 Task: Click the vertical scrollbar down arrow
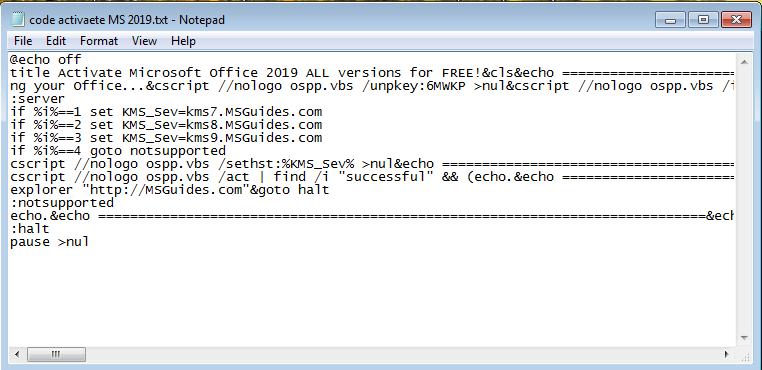coord(744,338)
